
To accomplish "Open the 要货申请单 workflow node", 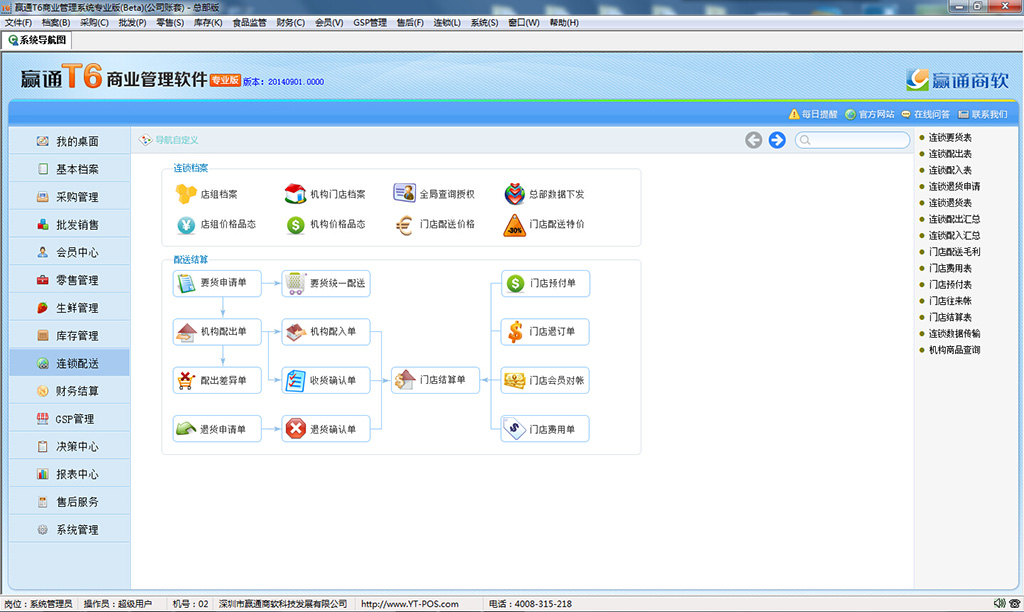I will pyautogui.click(x=216, y=284).
